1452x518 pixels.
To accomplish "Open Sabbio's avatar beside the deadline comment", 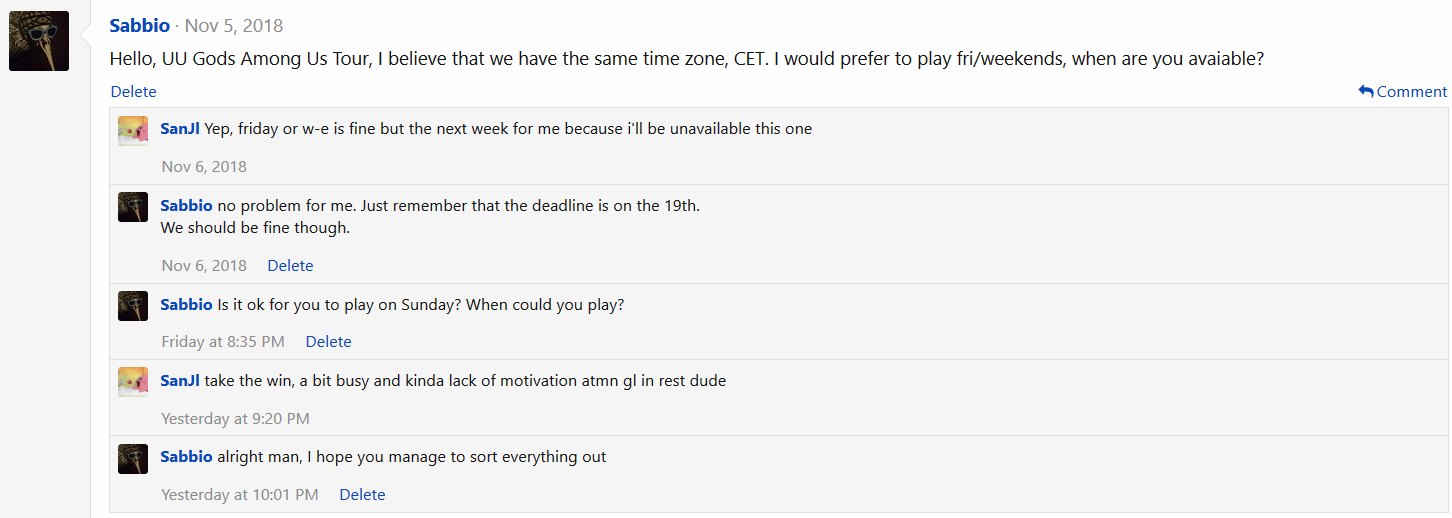I will 133,207.
